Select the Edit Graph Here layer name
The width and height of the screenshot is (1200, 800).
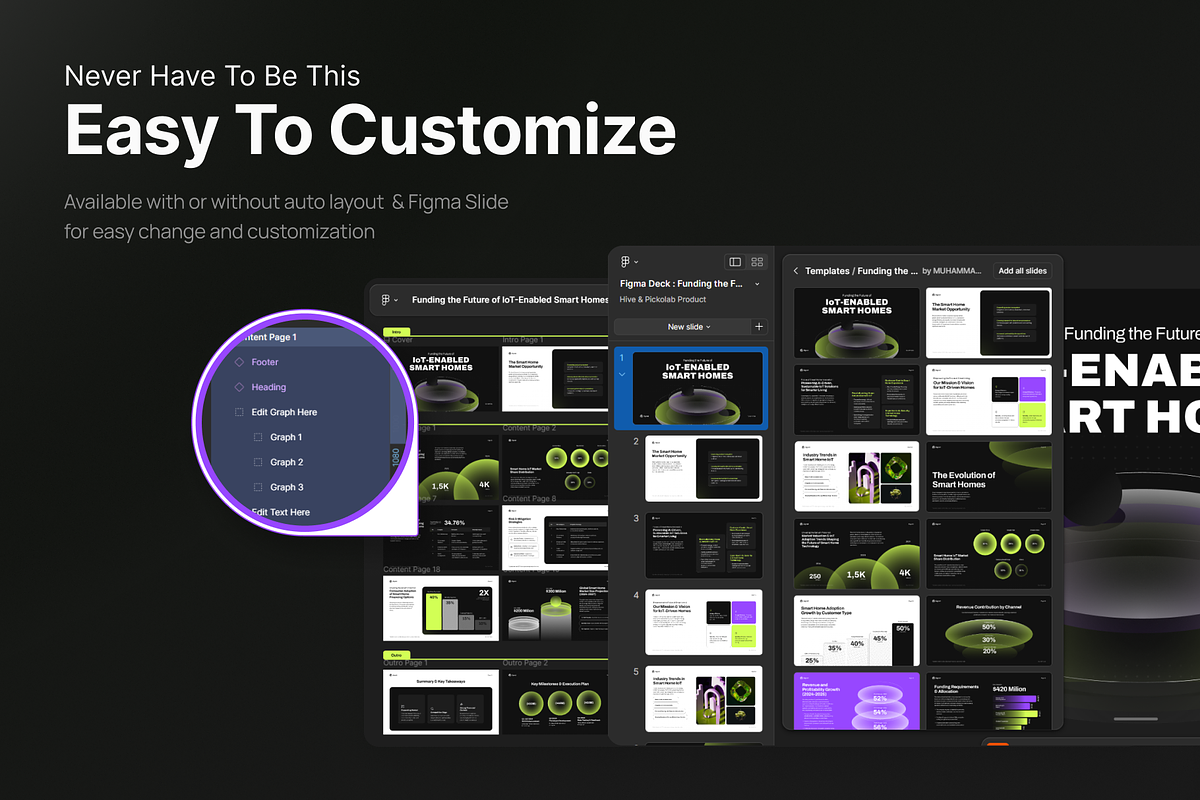[284, 412]
